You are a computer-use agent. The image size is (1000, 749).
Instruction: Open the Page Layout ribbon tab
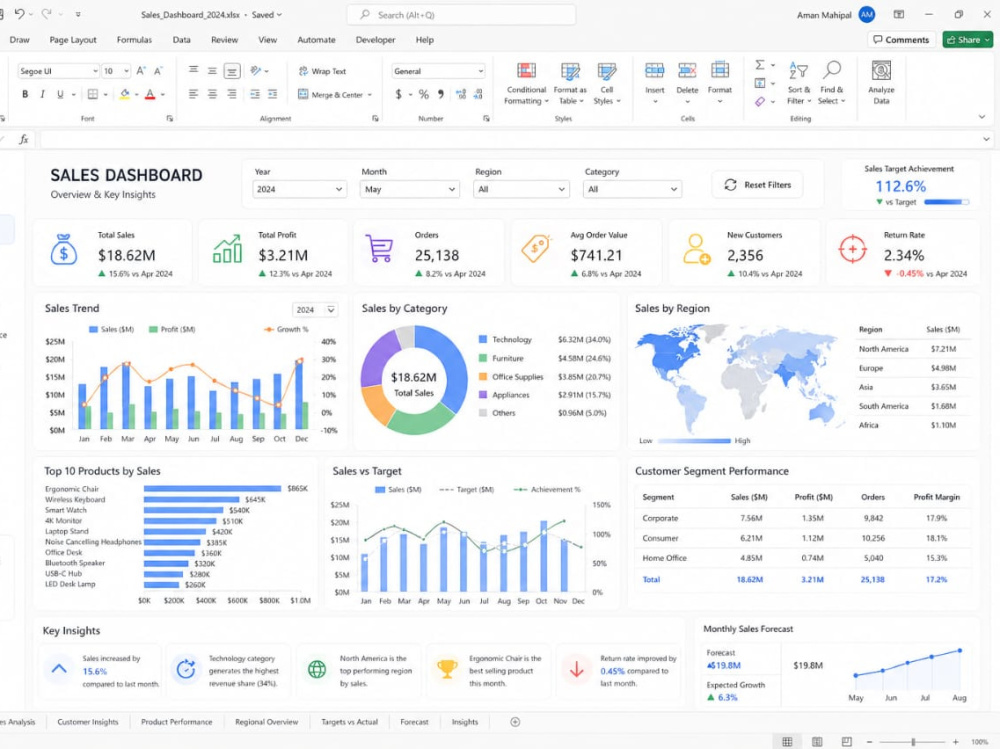[x=73, y=40]
